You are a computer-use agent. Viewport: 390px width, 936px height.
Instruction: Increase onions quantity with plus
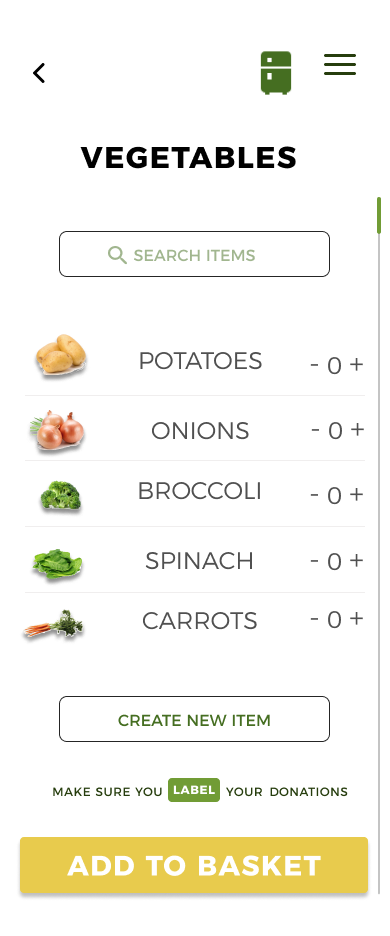point(357,429)
